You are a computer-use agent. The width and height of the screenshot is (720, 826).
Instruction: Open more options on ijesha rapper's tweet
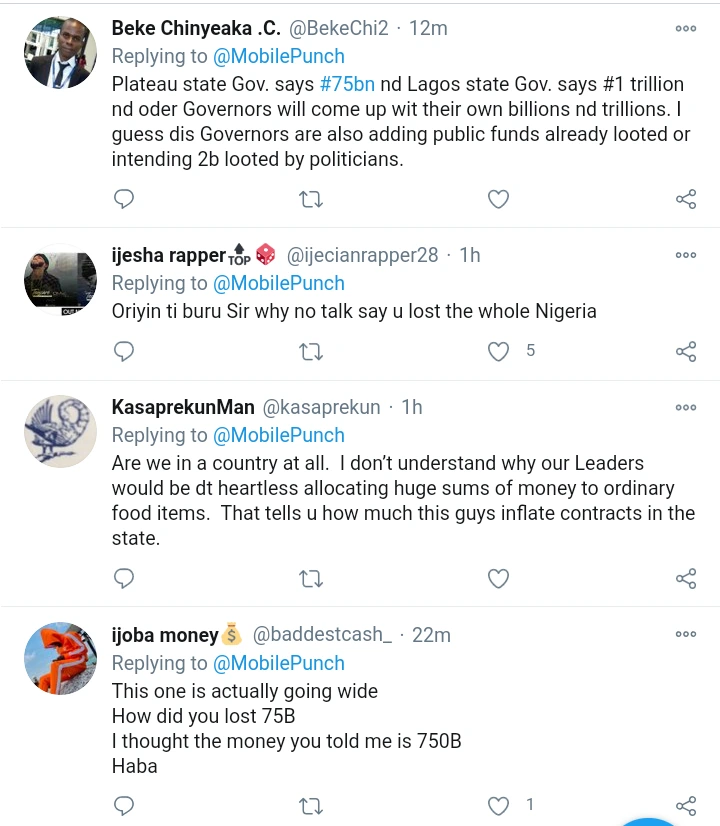686,255
